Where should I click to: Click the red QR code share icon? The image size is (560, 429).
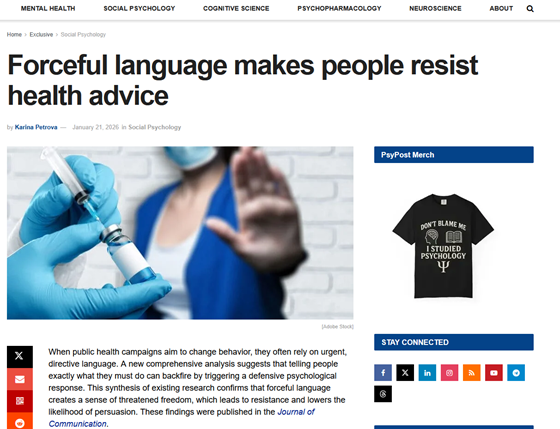pyautogui.click(x=20, y=401)
